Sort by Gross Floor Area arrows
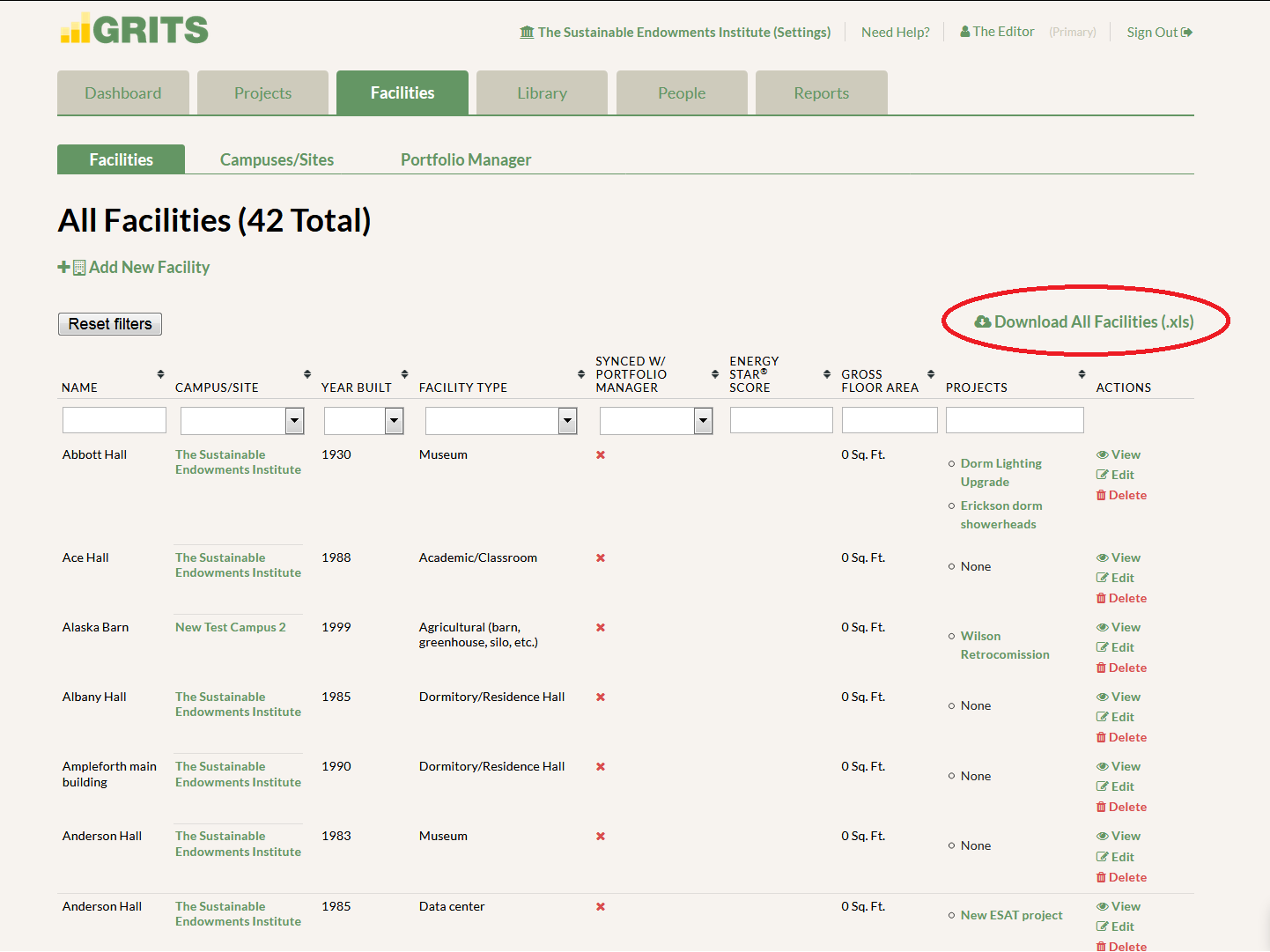This screenshot has width=1270, height=952. pos(931,374)
